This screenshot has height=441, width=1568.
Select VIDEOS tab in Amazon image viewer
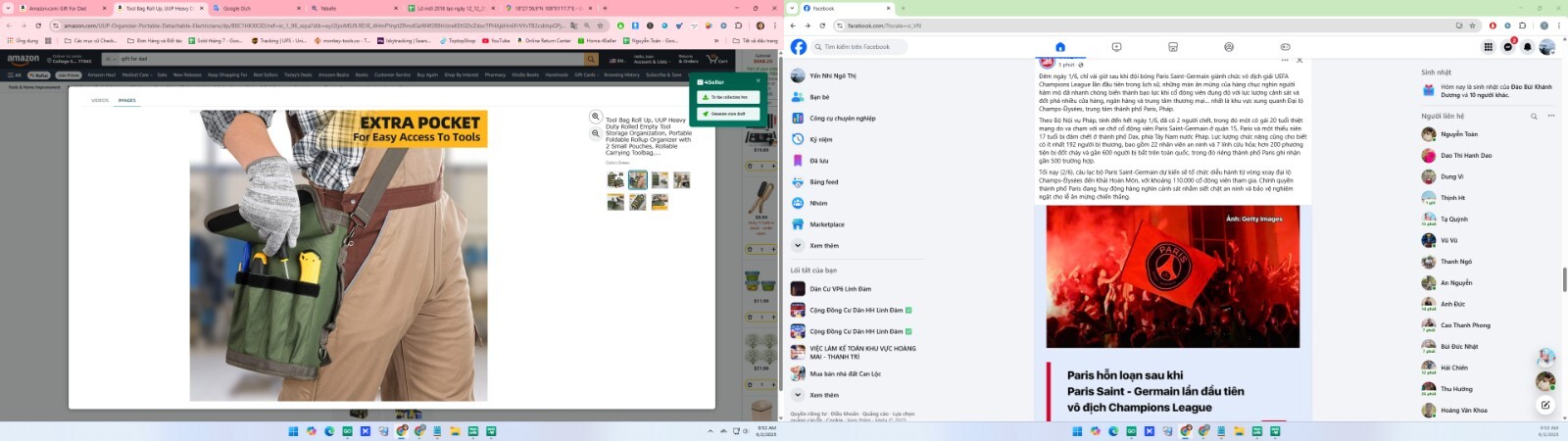[x=100, y=100]
